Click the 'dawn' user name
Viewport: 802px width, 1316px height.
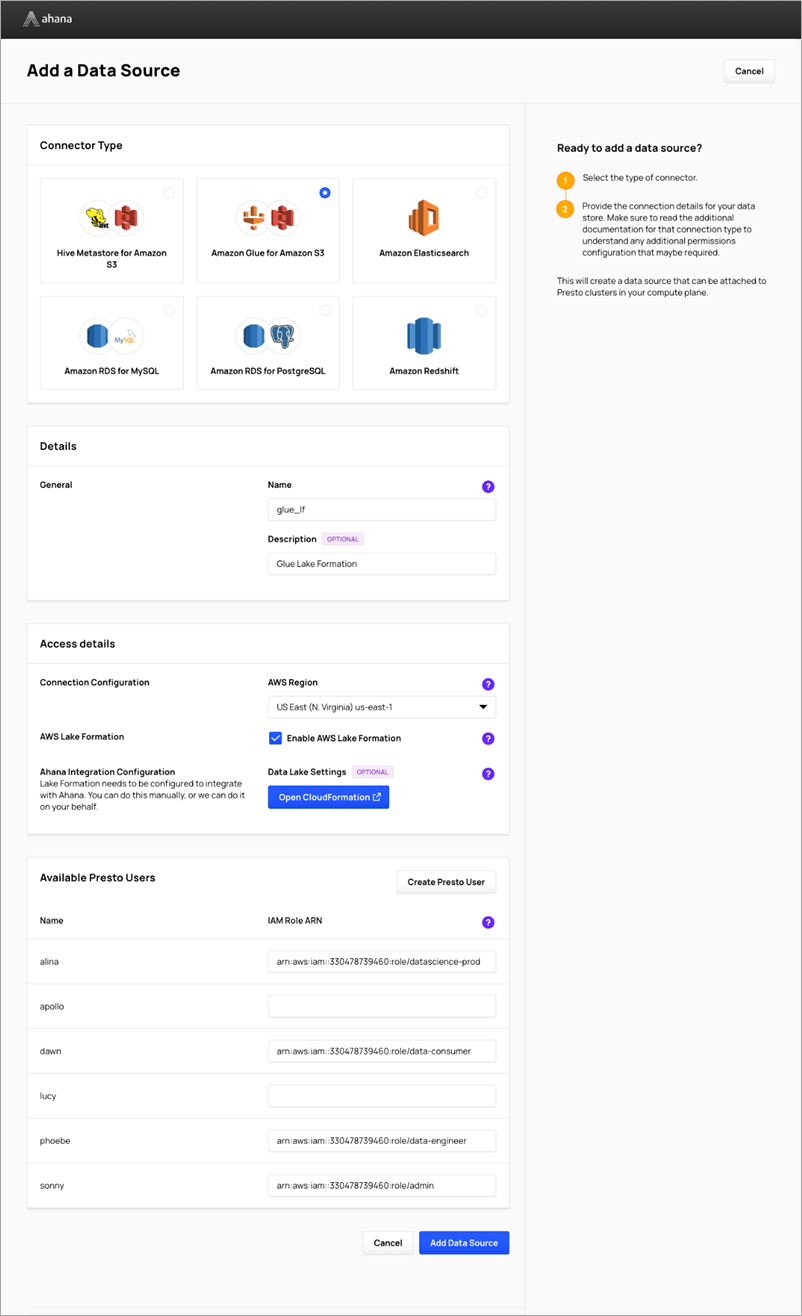(51, 1051)
